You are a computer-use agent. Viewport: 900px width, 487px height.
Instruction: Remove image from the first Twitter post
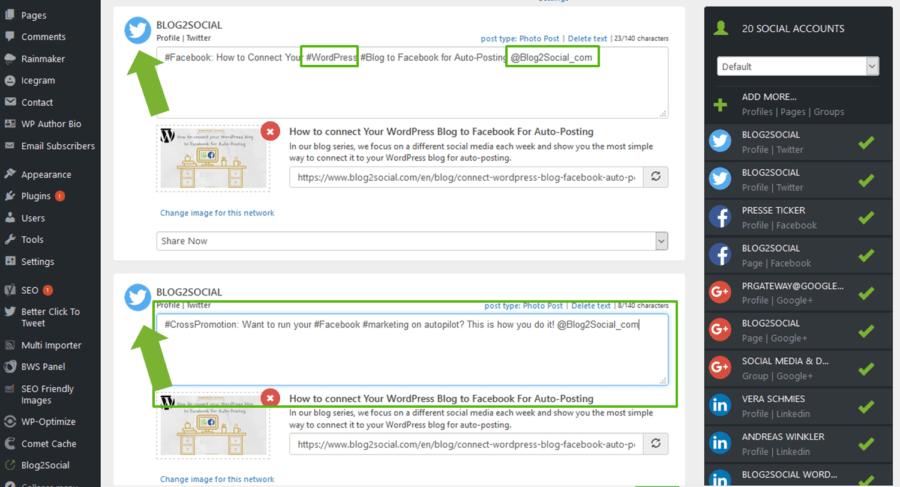[270, 132]
